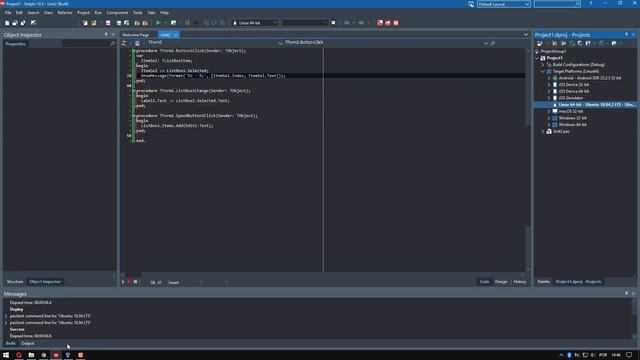Click the search icon in the editor navigation bar
This screenshot has width=640, height=360.
coord(493,43)
